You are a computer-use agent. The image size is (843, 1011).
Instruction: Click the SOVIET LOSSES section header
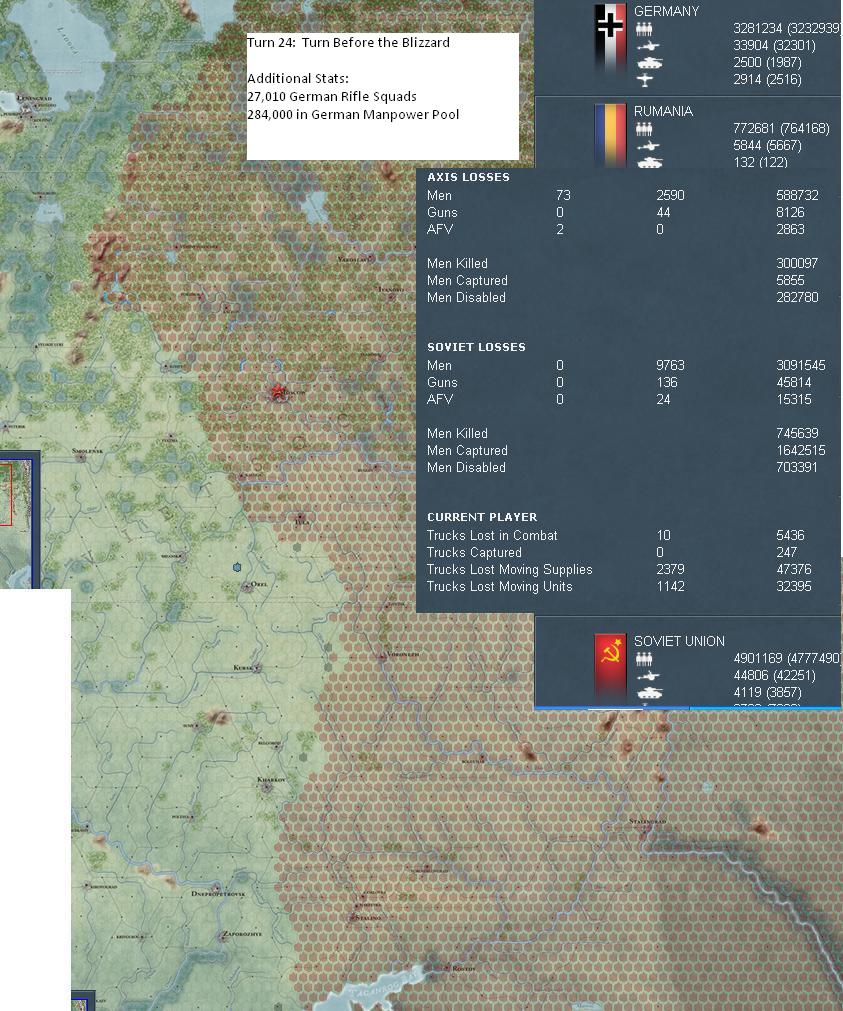[476, 347]
